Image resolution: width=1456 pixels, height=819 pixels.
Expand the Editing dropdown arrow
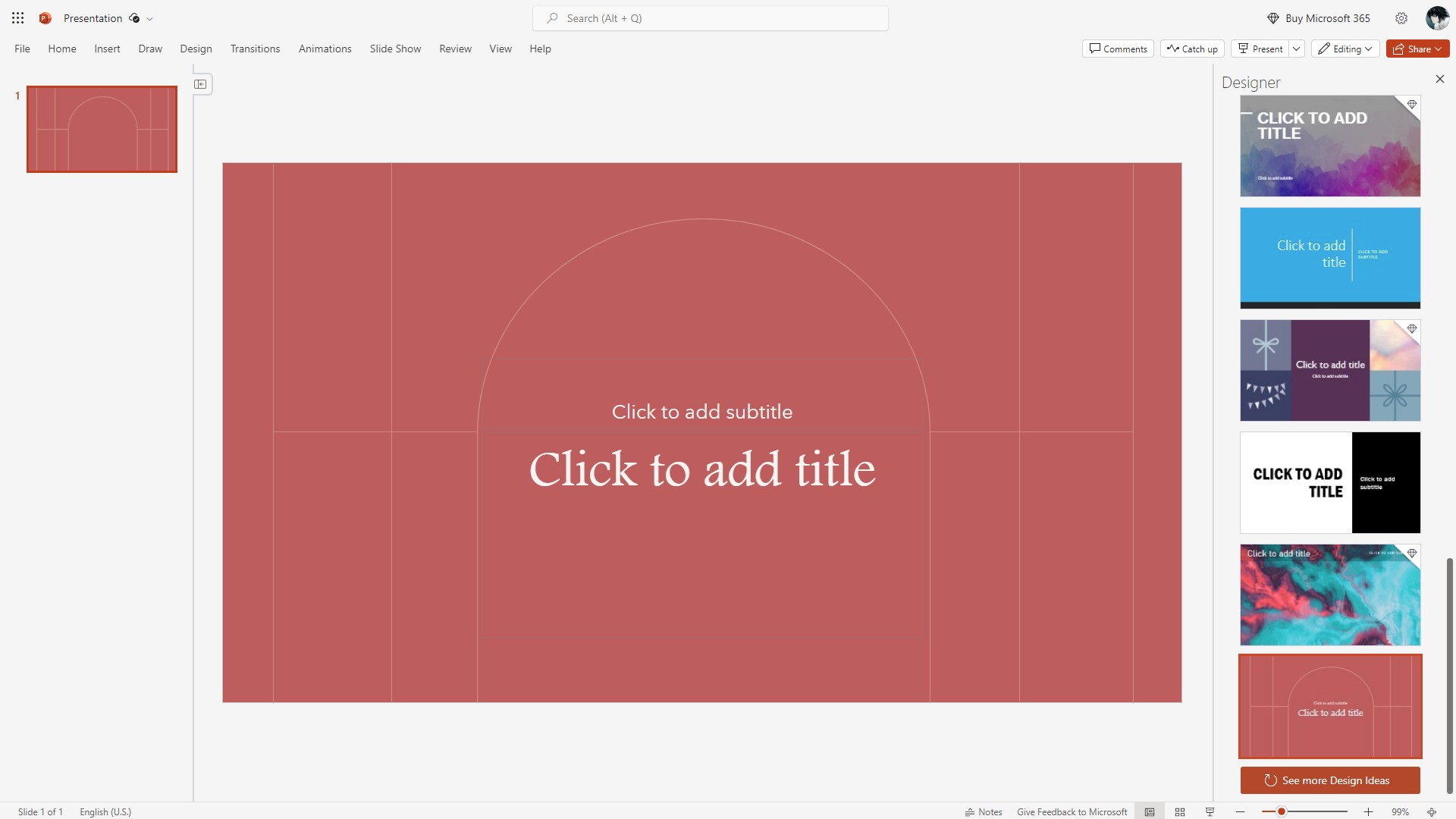pos(1369,48)
